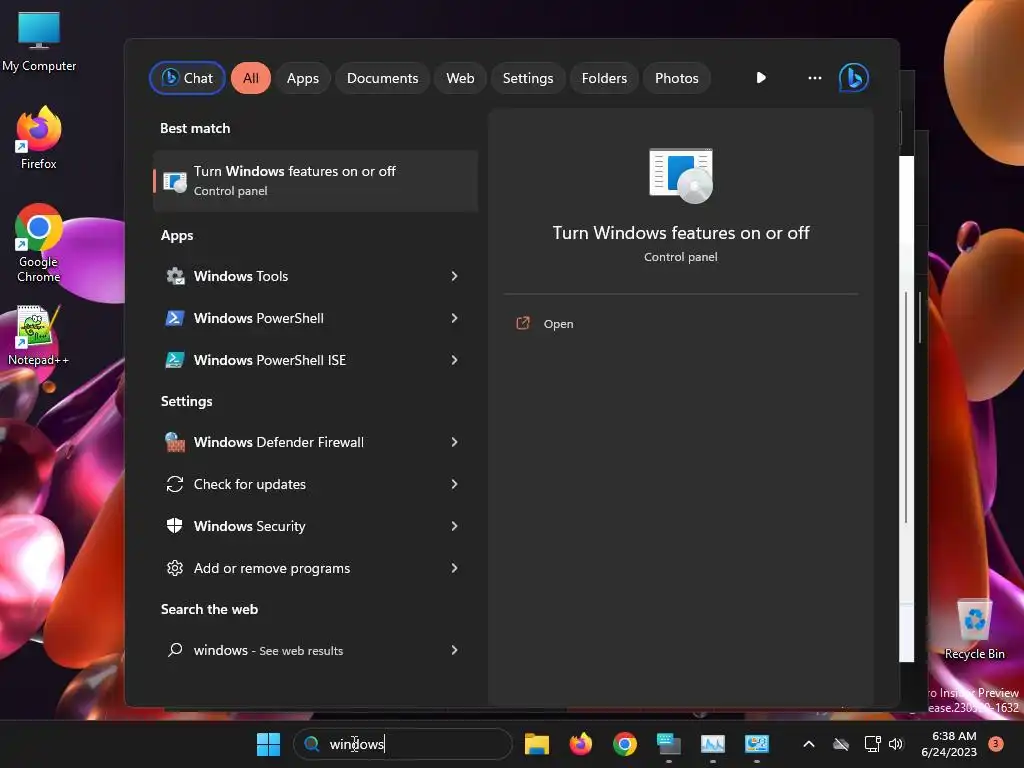
Task: Select Check for updates label
Action: coord(249,484)
